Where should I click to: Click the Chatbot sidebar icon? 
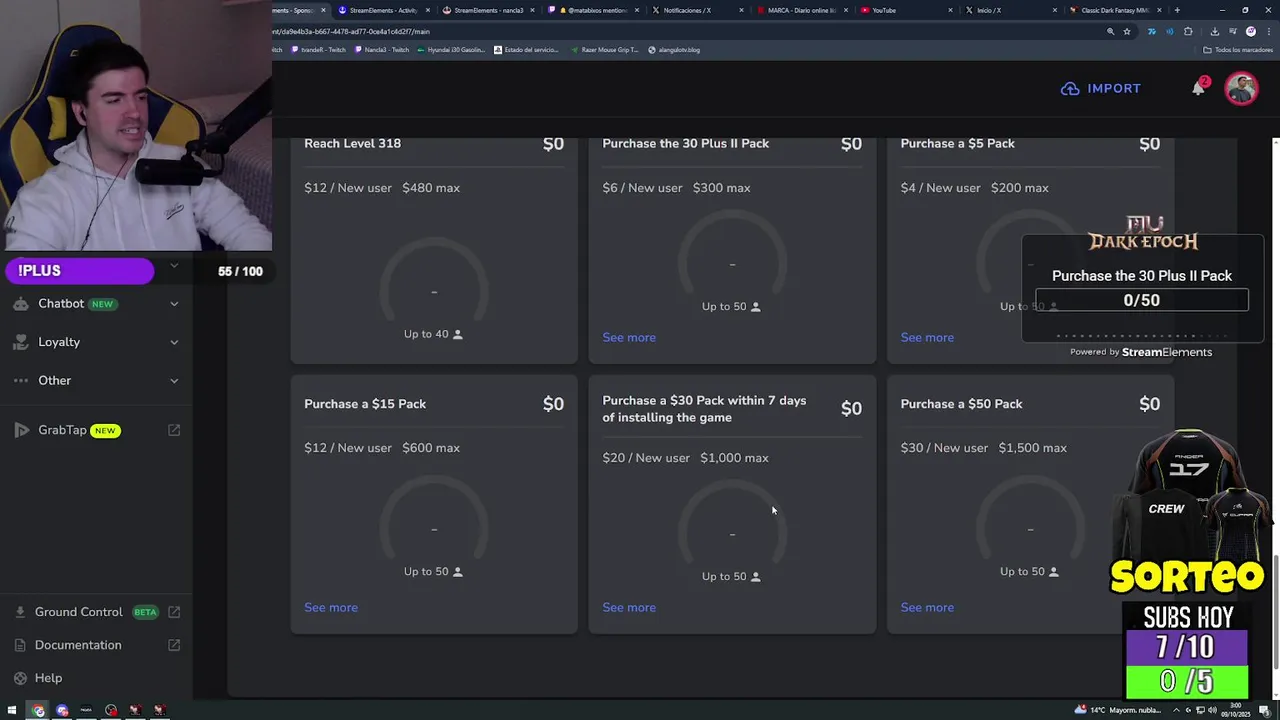point(21,304)
